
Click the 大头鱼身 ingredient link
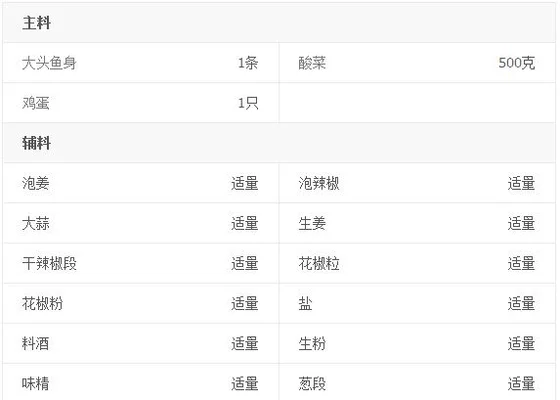pyautogui.click(x=49, y=63)
